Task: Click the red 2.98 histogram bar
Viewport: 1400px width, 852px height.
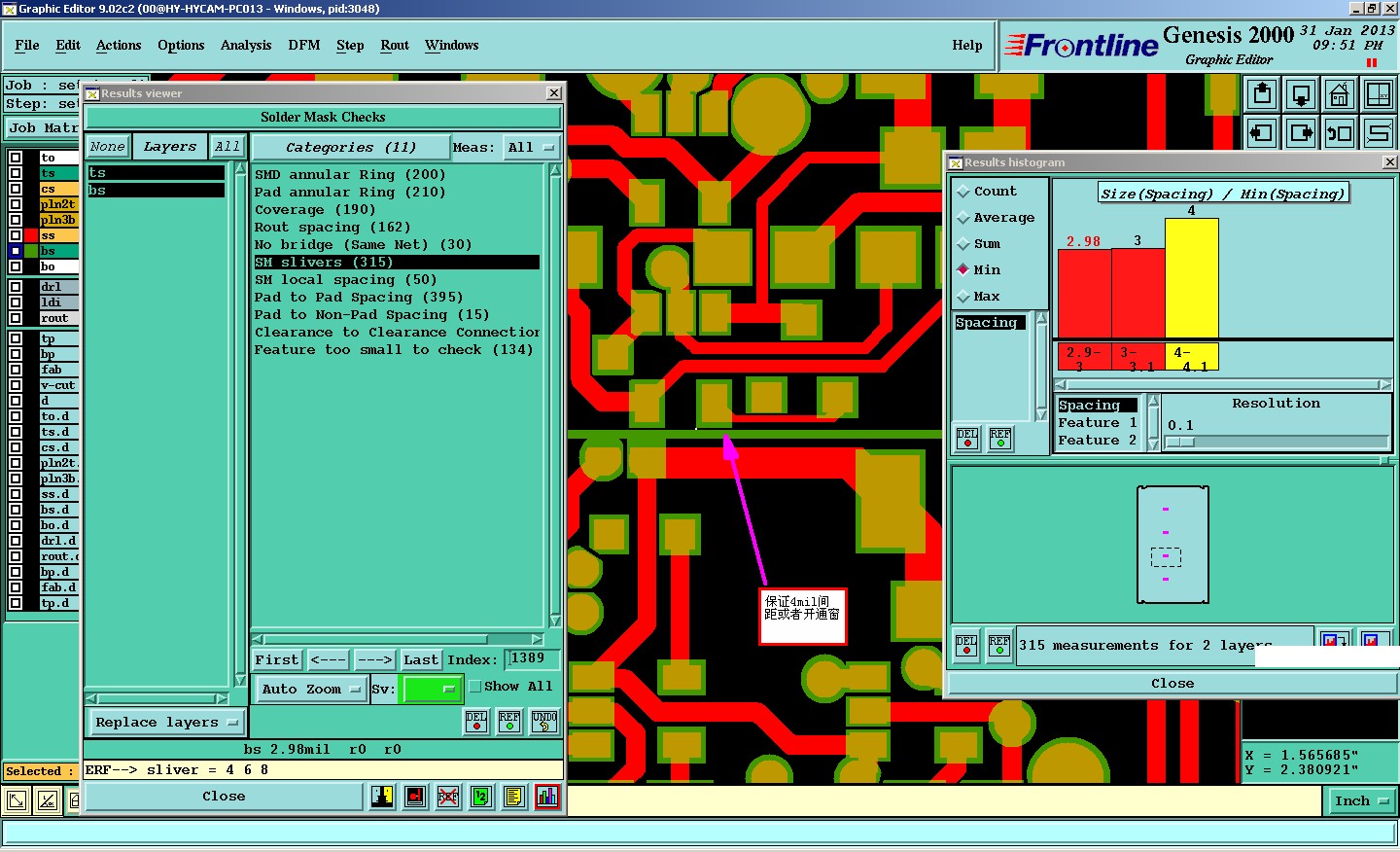Action: [1084, 294]
